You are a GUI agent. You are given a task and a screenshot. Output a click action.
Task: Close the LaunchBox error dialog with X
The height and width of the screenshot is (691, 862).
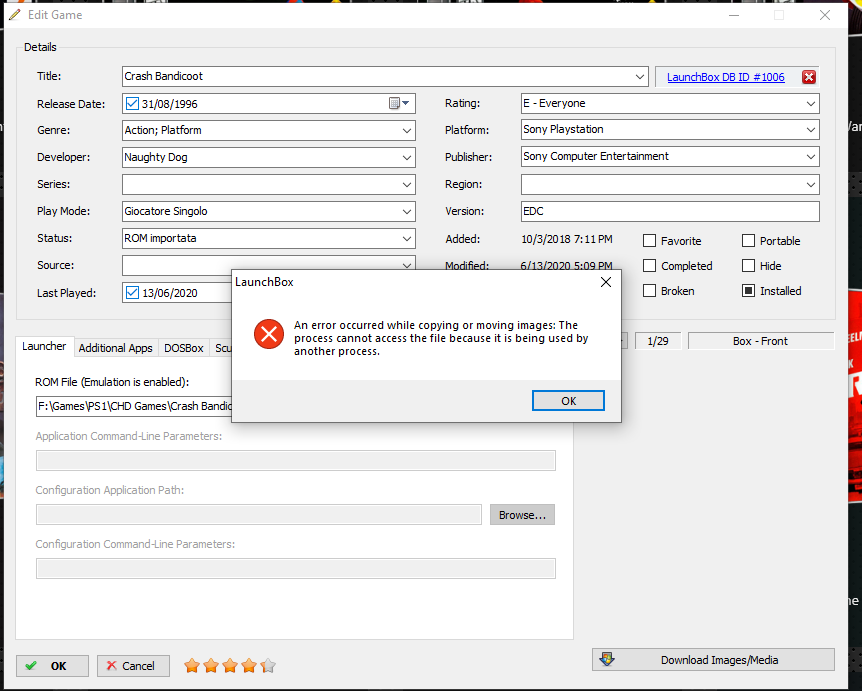click(606, 282)
